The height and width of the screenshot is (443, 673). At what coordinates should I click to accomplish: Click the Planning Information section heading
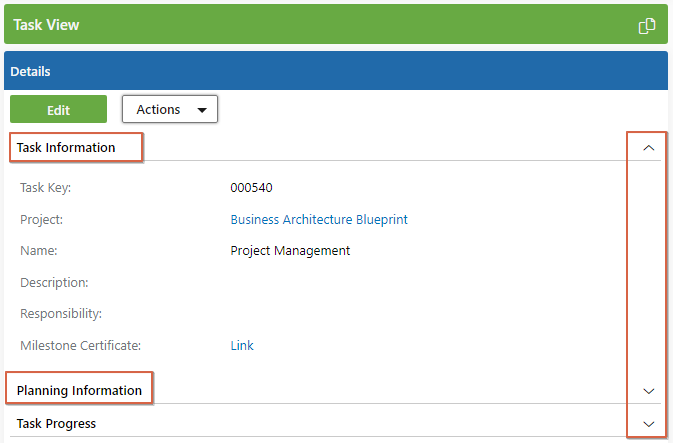point(79,391)
